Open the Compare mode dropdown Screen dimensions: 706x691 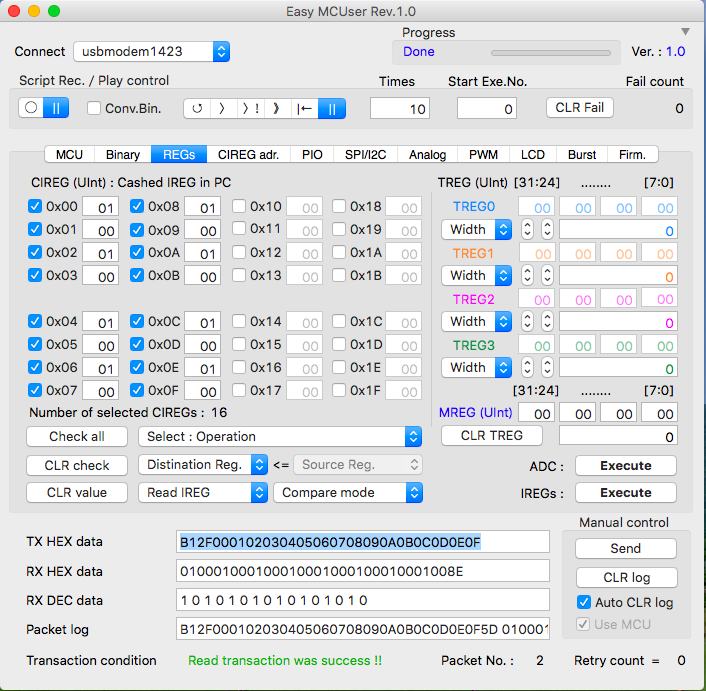point(348,492)
